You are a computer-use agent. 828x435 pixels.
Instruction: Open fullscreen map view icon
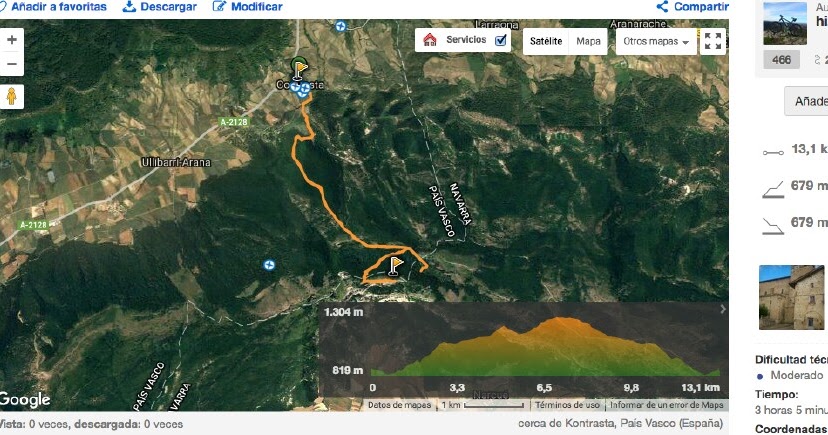coord(713,41)
